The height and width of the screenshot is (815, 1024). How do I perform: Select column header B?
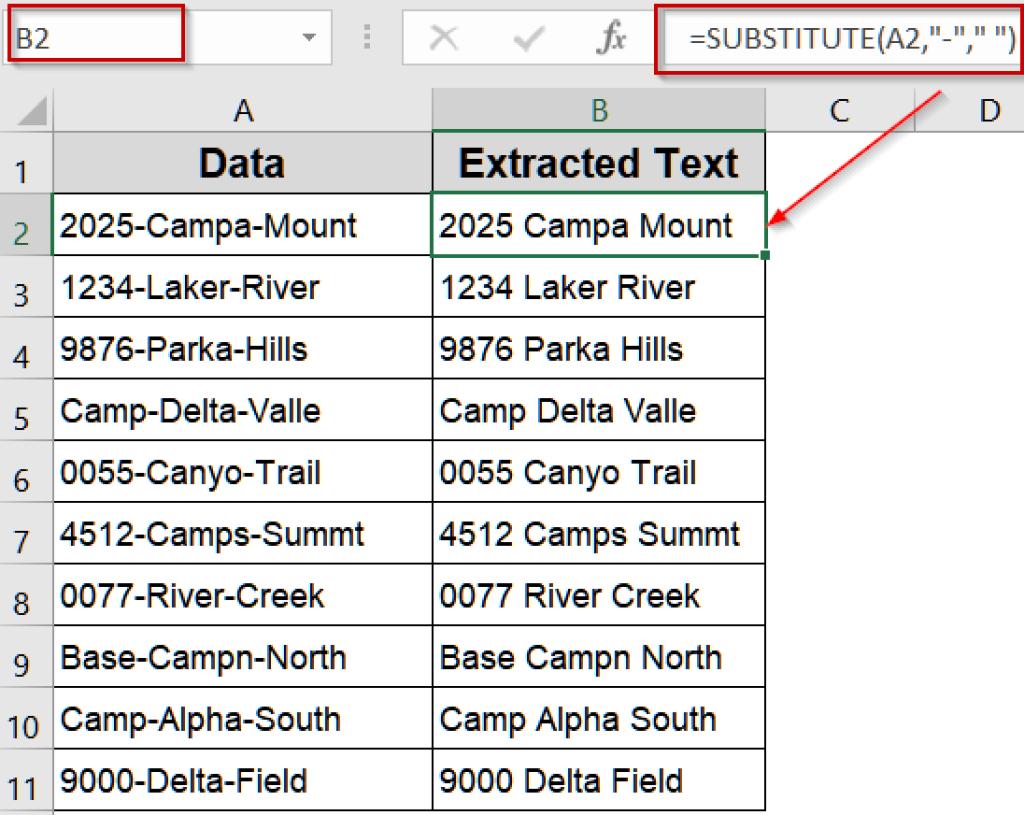598,111
